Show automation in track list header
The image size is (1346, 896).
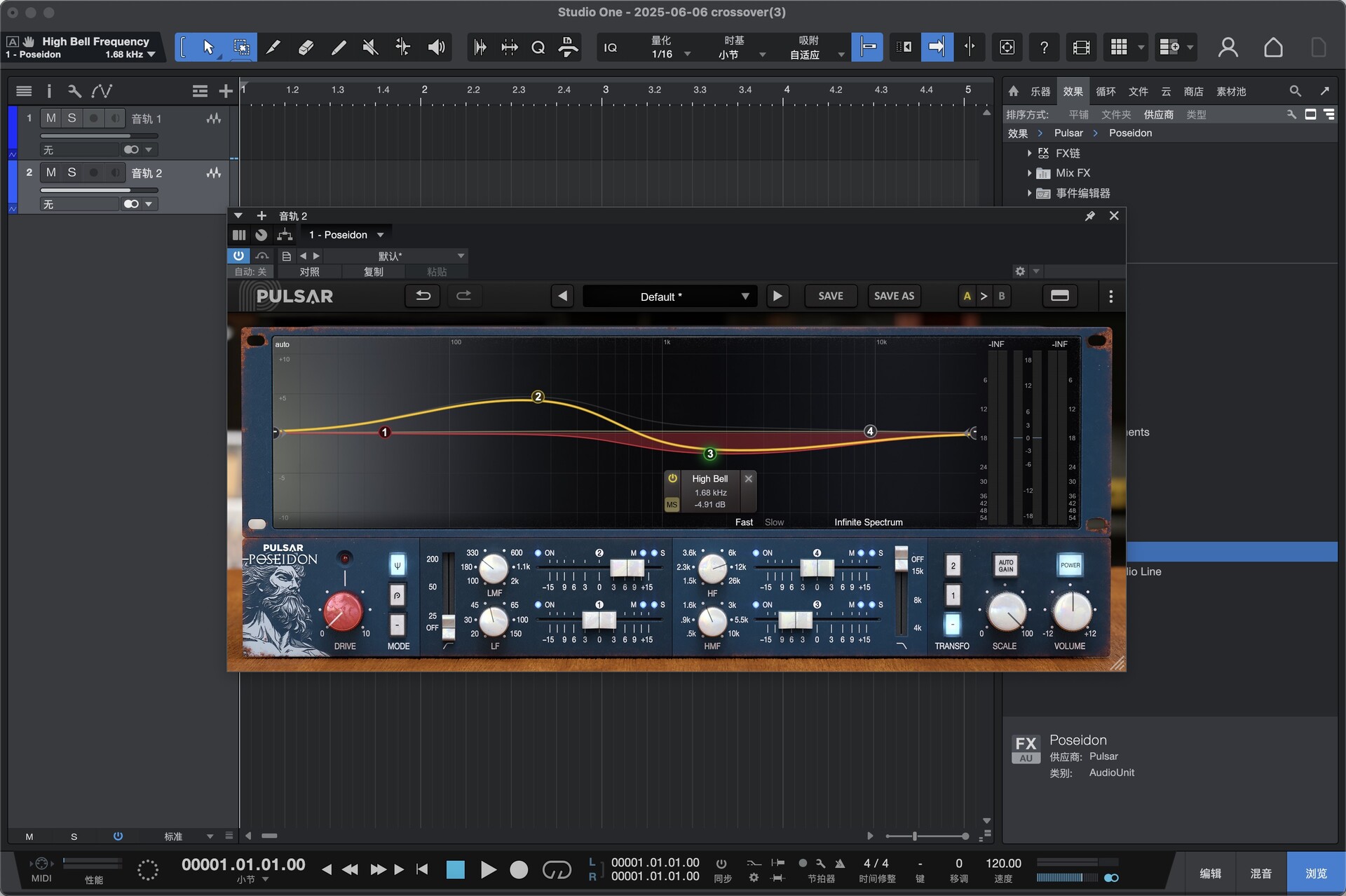pyautogui.click(x=102, y=91)
